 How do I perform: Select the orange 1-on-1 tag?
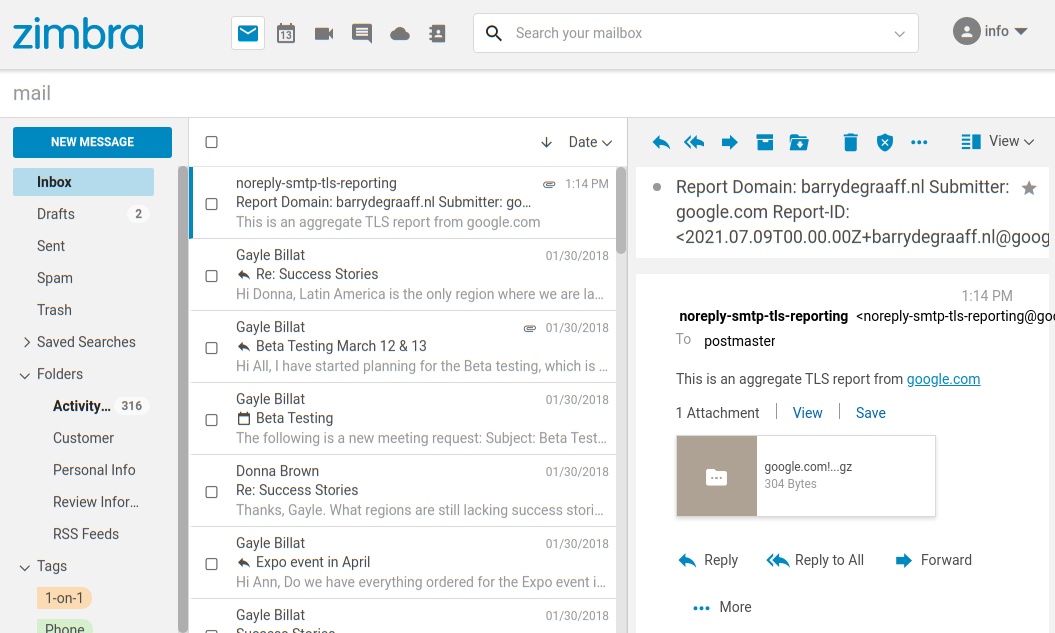click(x=64, y=598)
